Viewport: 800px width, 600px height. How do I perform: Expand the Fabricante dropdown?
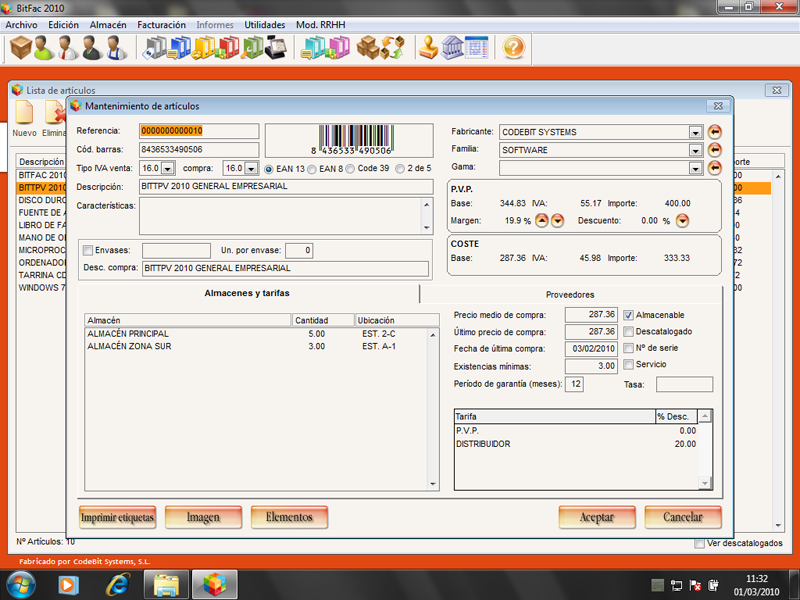click(695, 132)
